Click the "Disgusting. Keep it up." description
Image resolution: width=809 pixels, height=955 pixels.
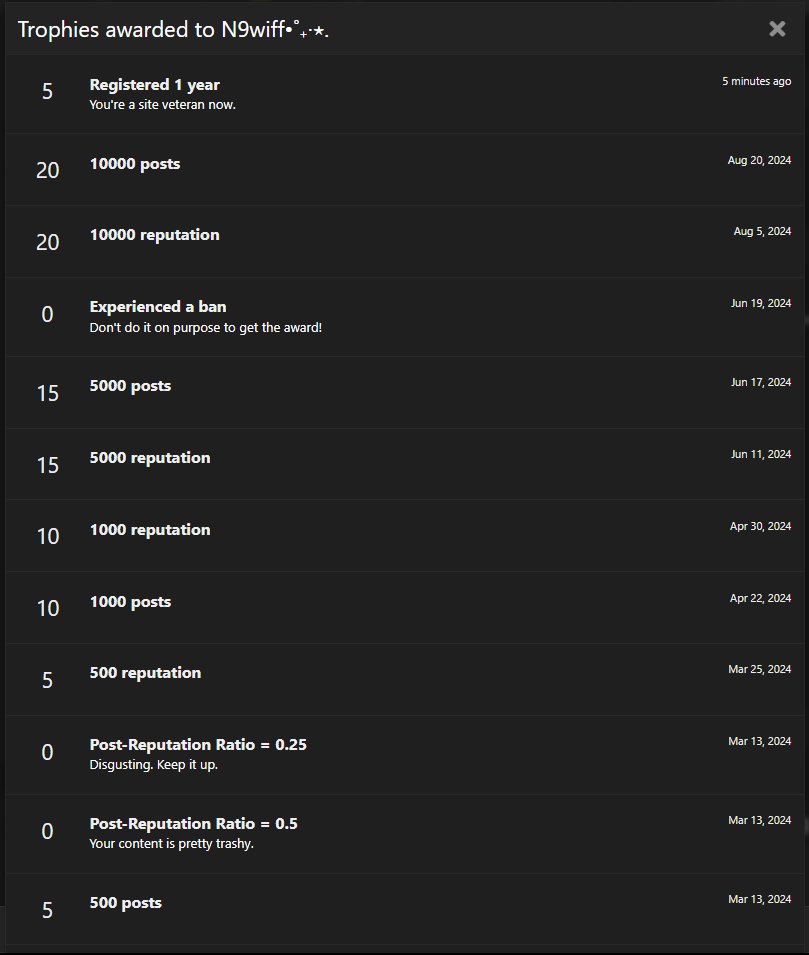[x=153, y=765]
